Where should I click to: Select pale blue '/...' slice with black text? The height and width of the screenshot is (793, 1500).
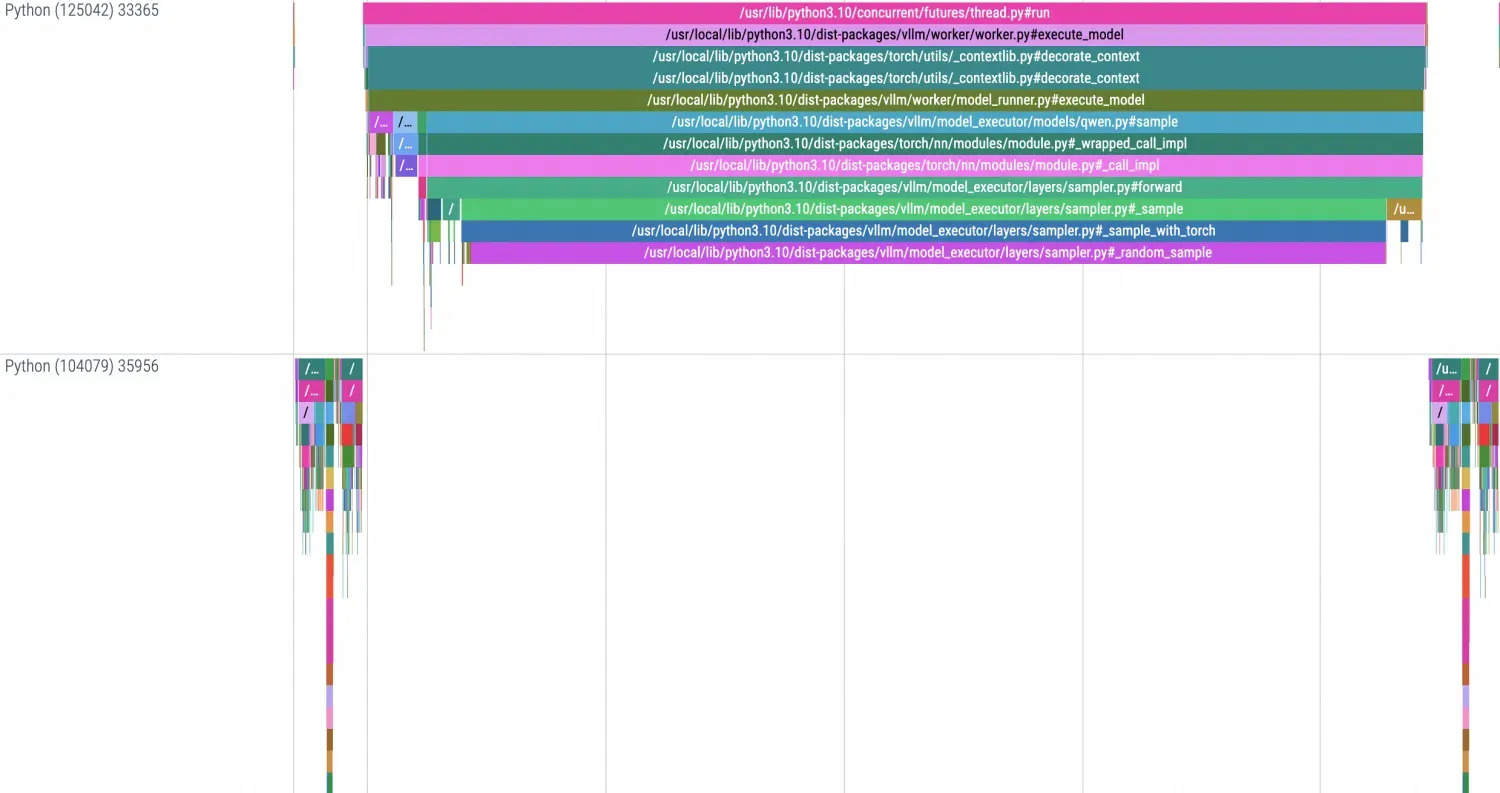tap(405, 122)
